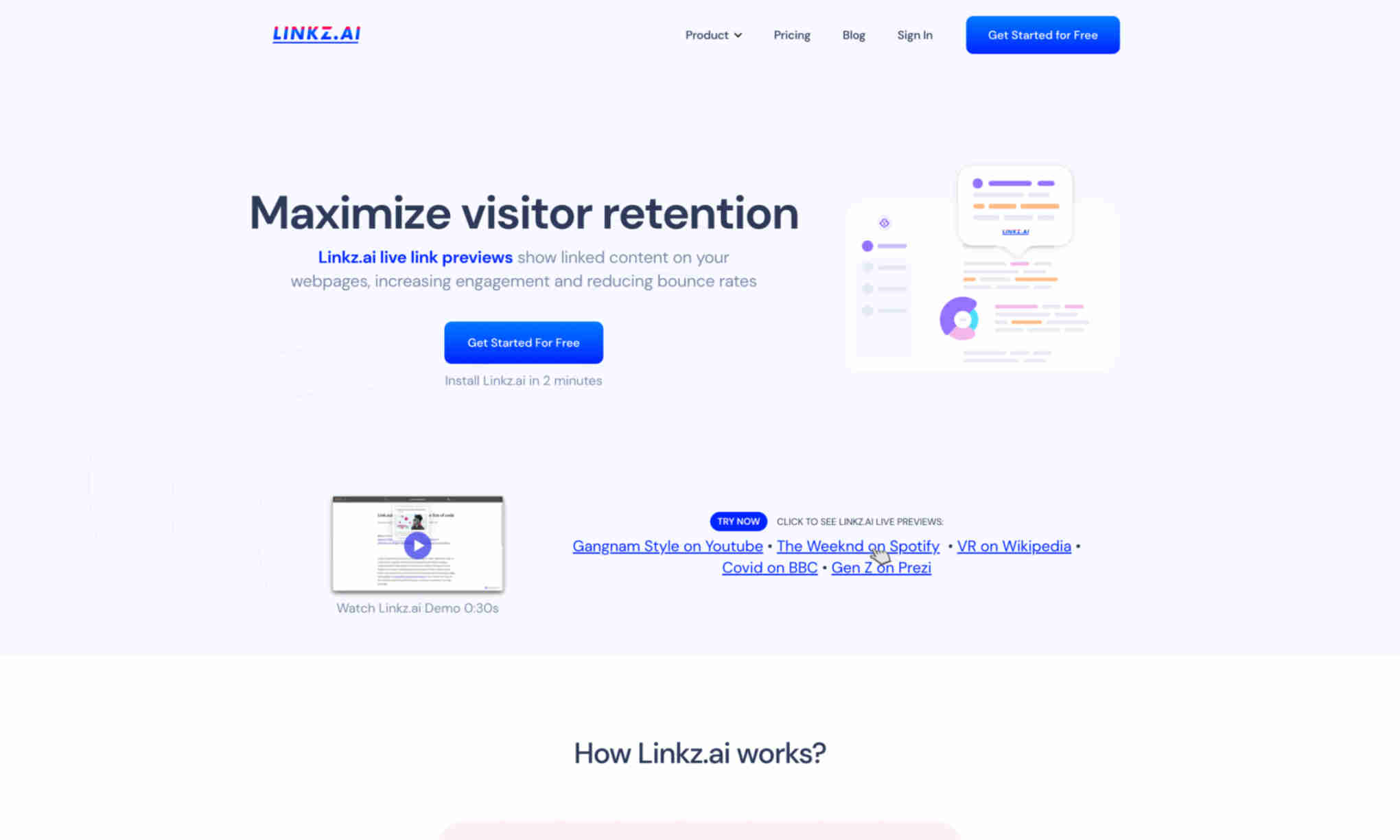Image resolution: width=1400 pixels, height=840 pixels.
Task: Expand the Product dropdown menu
Action: click(x=712, y=35)
